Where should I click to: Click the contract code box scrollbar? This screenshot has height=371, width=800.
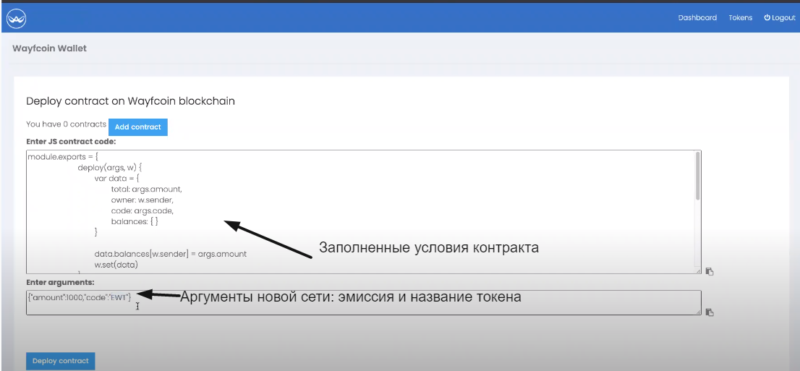[x=697, y=176]
